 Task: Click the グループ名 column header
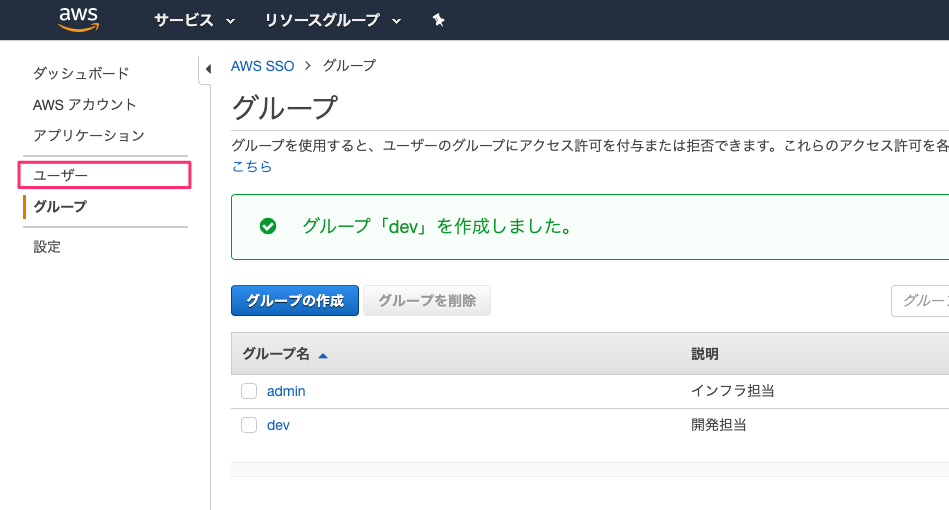(x=276, y=354)
